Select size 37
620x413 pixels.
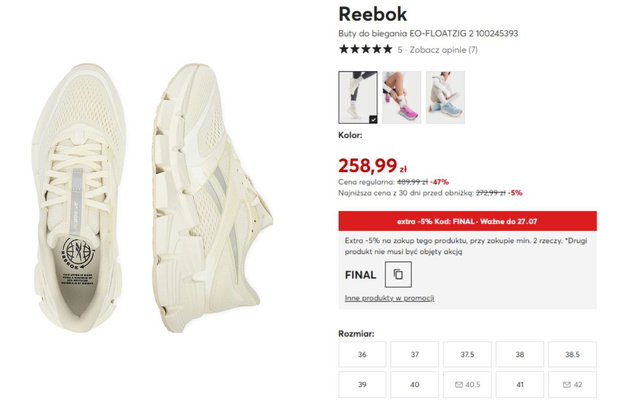(415, 354)
